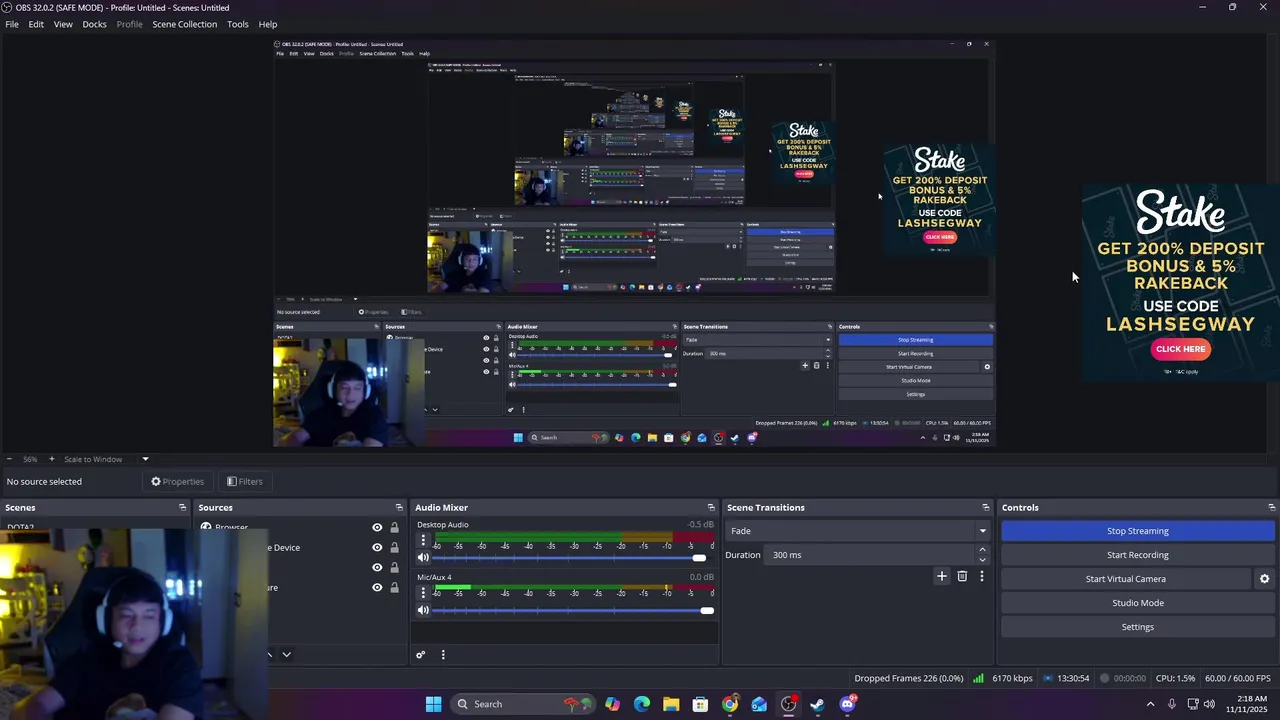
Task: Open File Explorer from the taskbar
Action: tap(671, 704)
